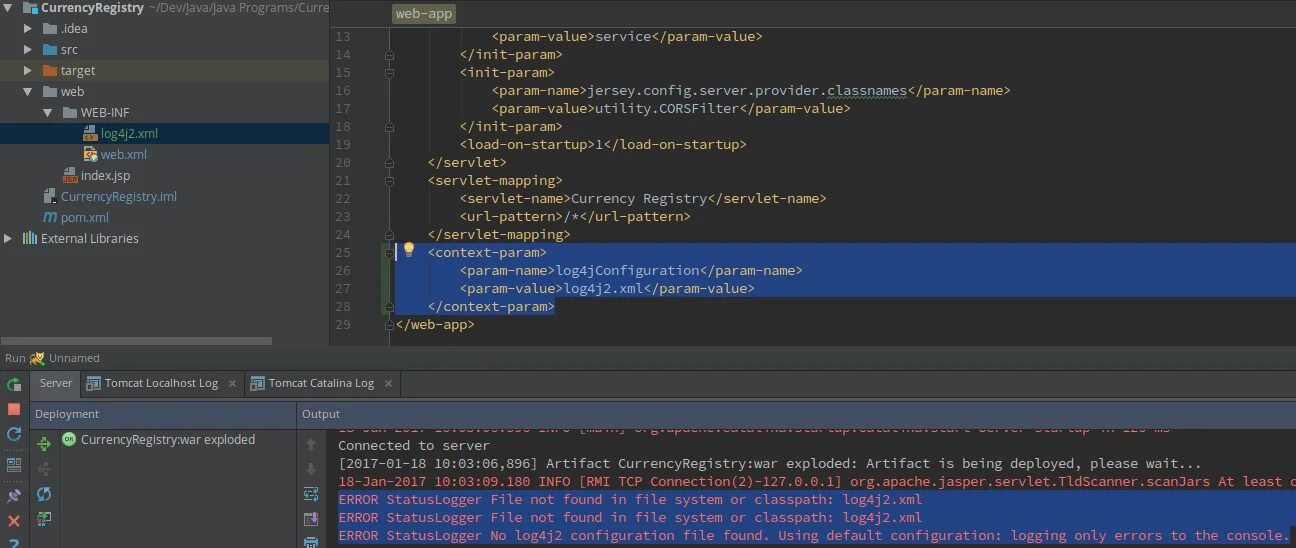Click the Deployment panel header
The image size is (1296, 548).
tap(163, 413)
